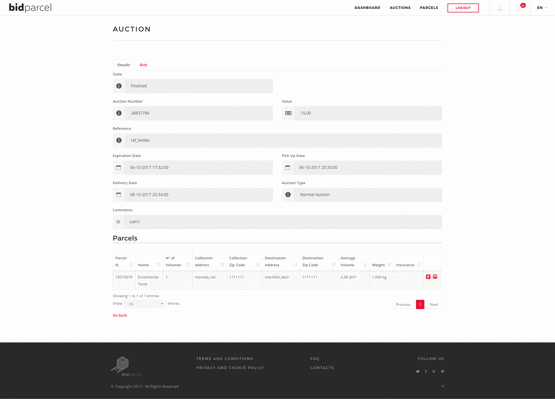Follow the Go back link
This screenshot has width=555, height=399.
coord(120,315)
